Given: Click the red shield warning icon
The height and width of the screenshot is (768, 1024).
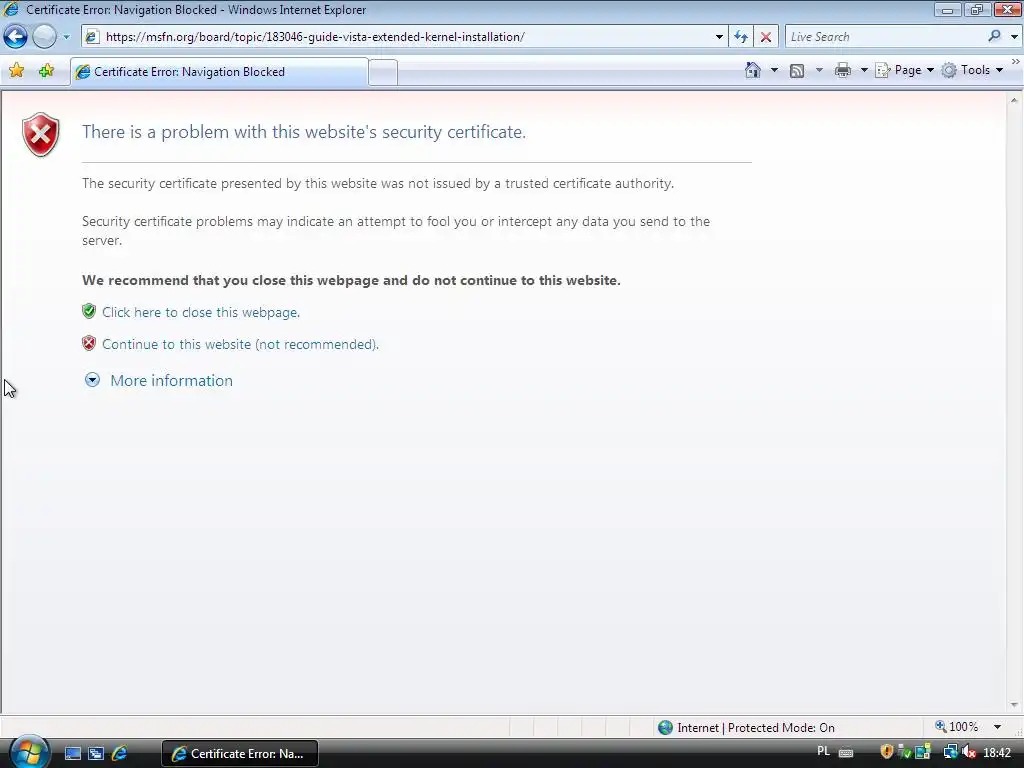Looking at the screenshot, I should pos(40,135).
